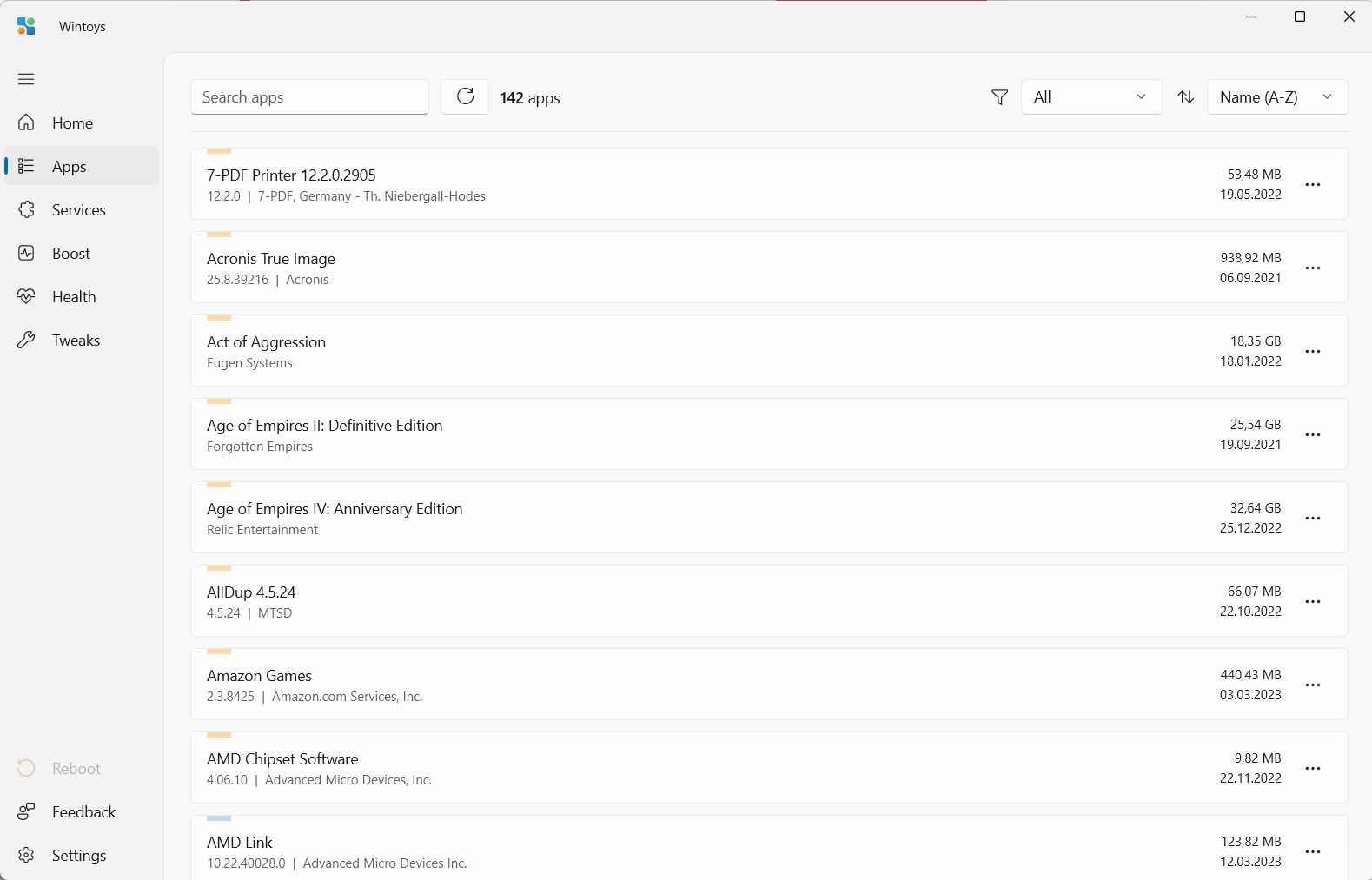Select the Act of Aggression entry

tap(769, 350)
